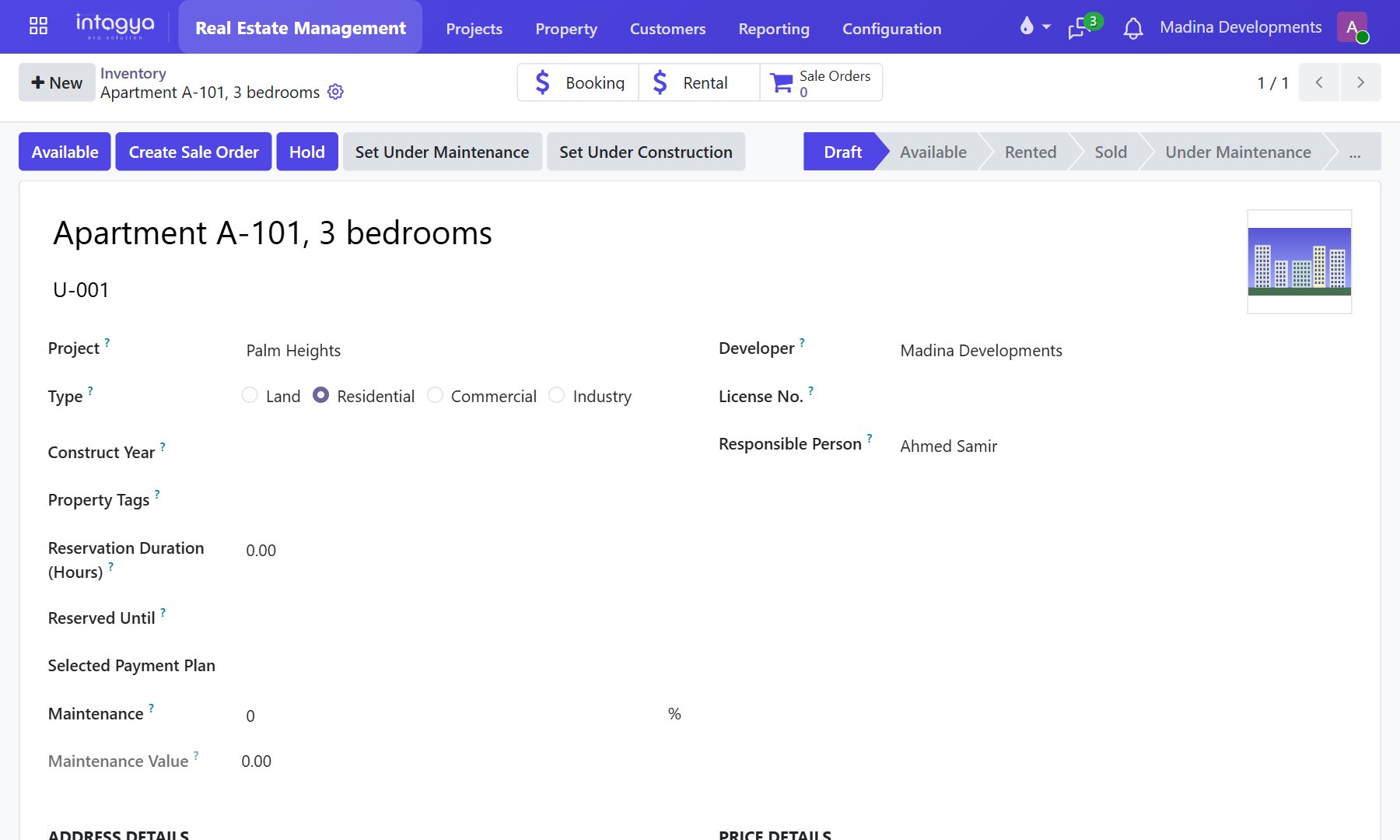Click the intagya logo
The height and width of the screenshot is (840, 1400).
tap(115, 26)
